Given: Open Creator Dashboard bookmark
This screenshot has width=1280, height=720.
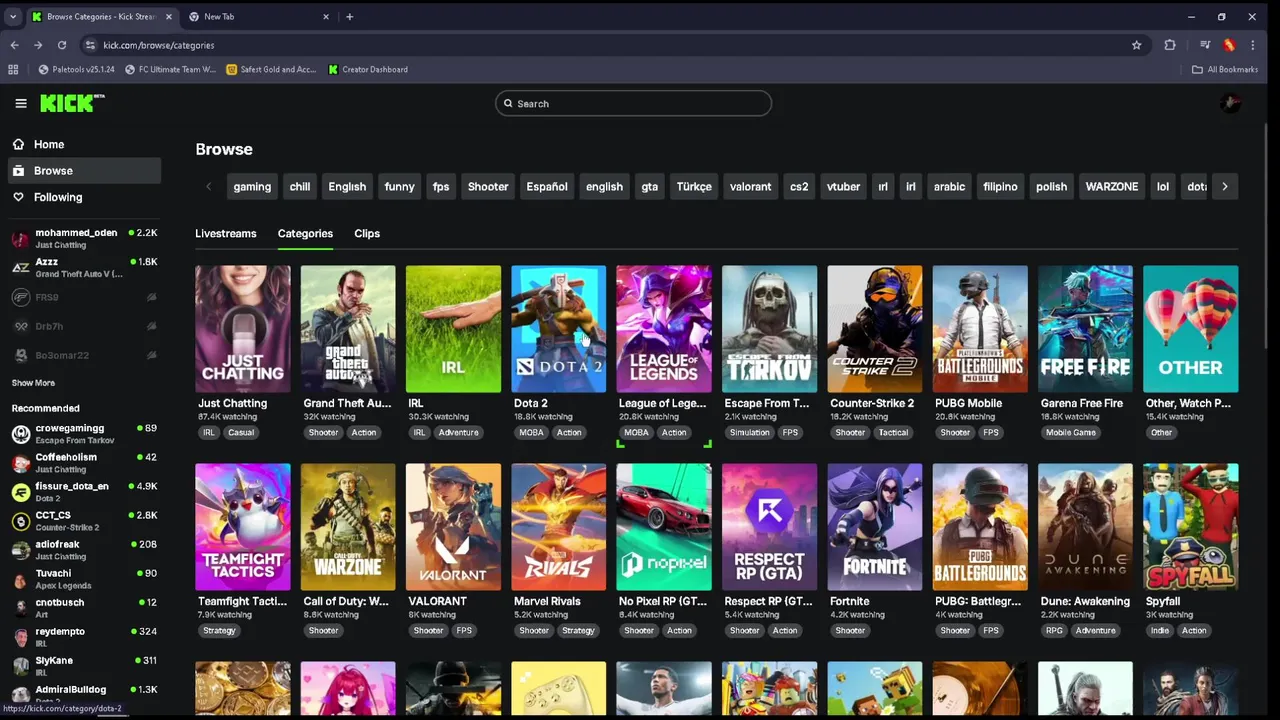Looking at the screenshot, I should (x=368, y=69).
